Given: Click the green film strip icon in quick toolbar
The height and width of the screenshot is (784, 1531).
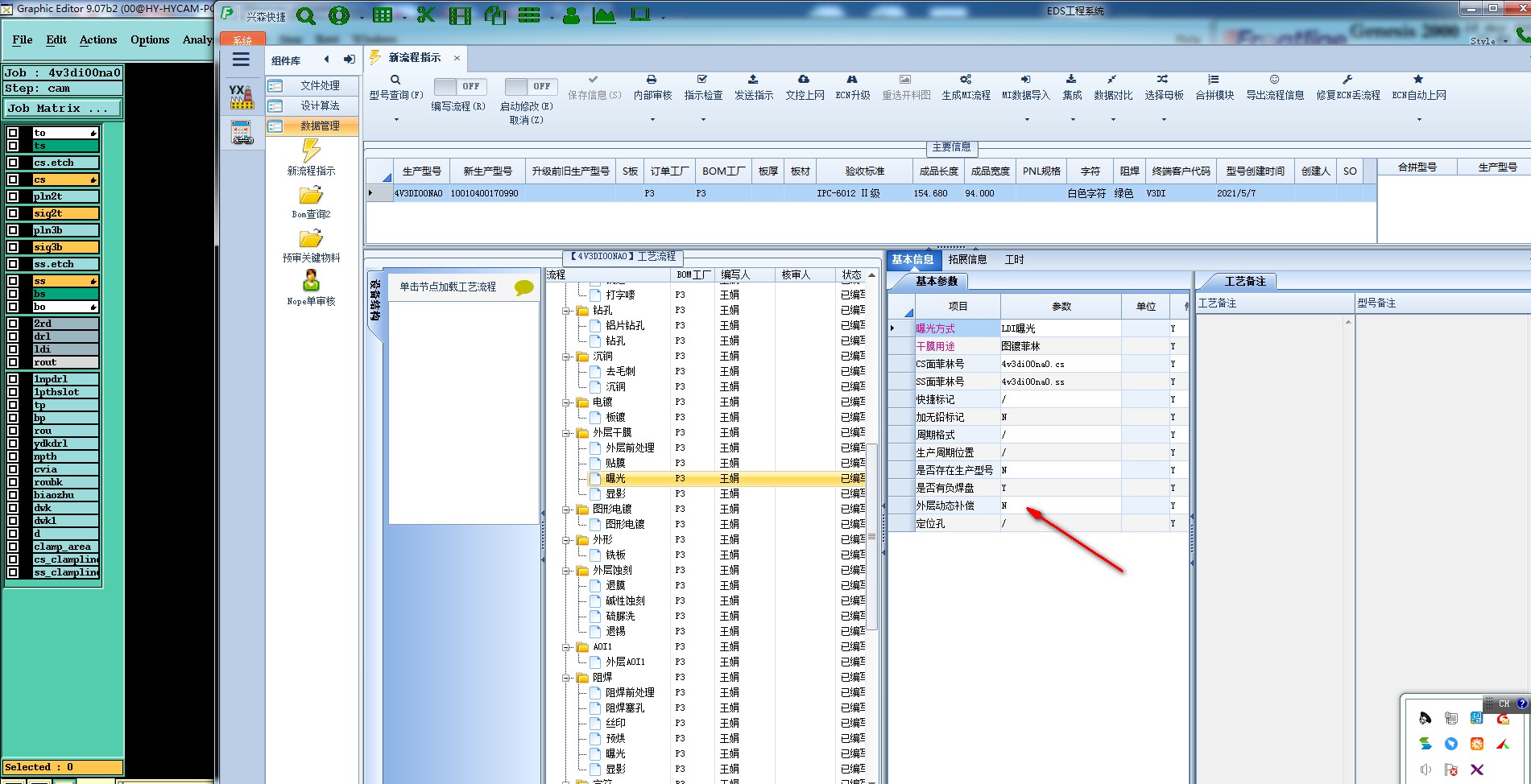Looking at the screenshot, I should coord(460,15).
